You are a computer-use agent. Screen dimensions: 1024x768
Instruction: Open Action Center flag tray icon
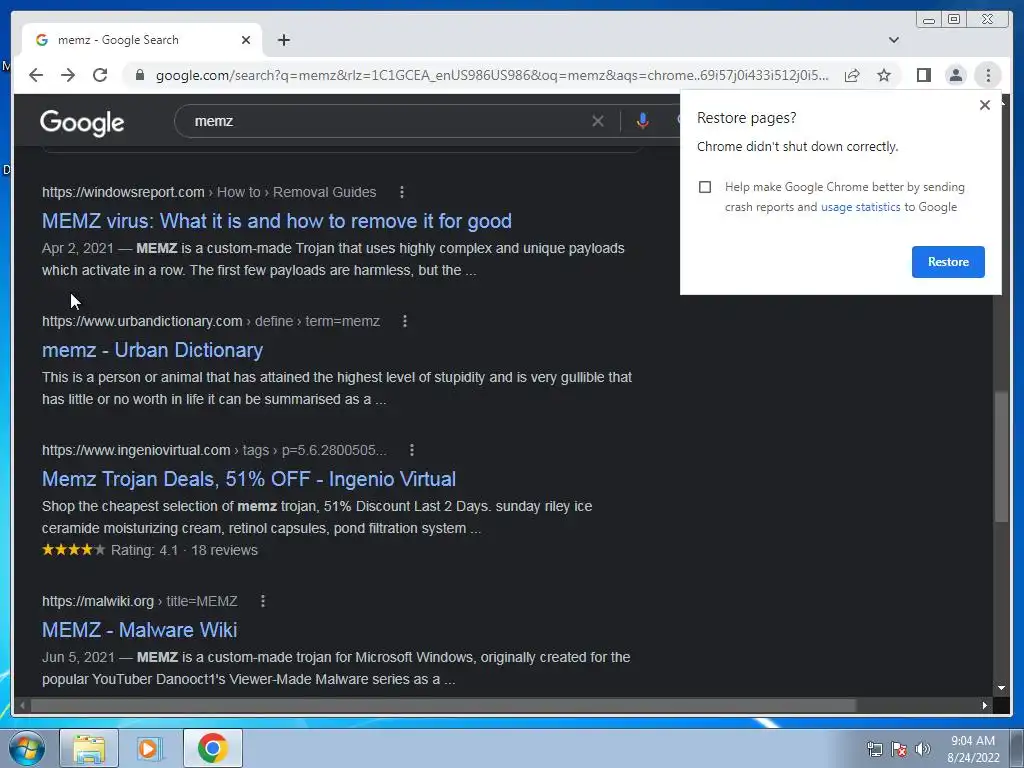(x=899, y=749)
